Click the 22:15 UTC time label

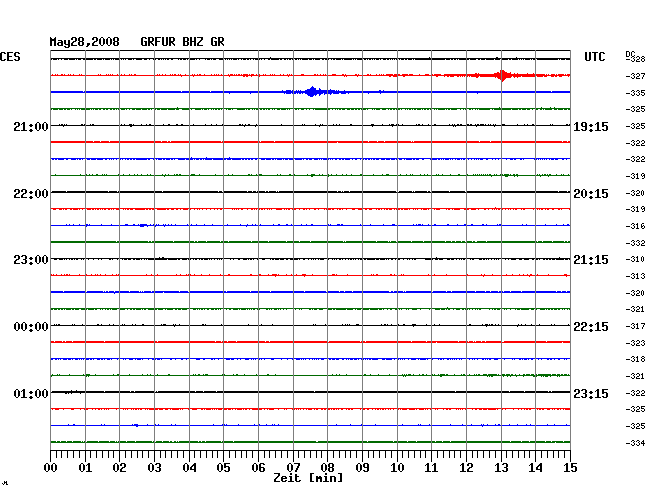tap(591, 327)
